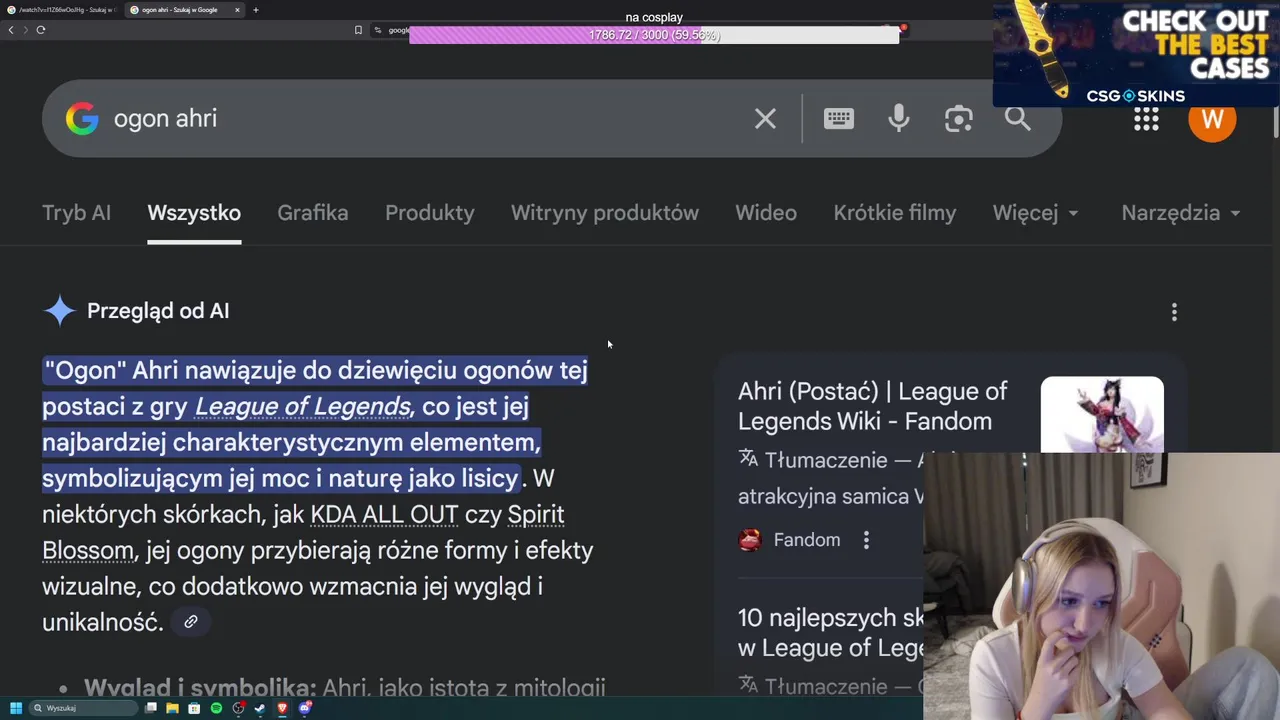Open 'Witryny produktów' tab
1280x720 pixels.
click(x=605, y=213)
